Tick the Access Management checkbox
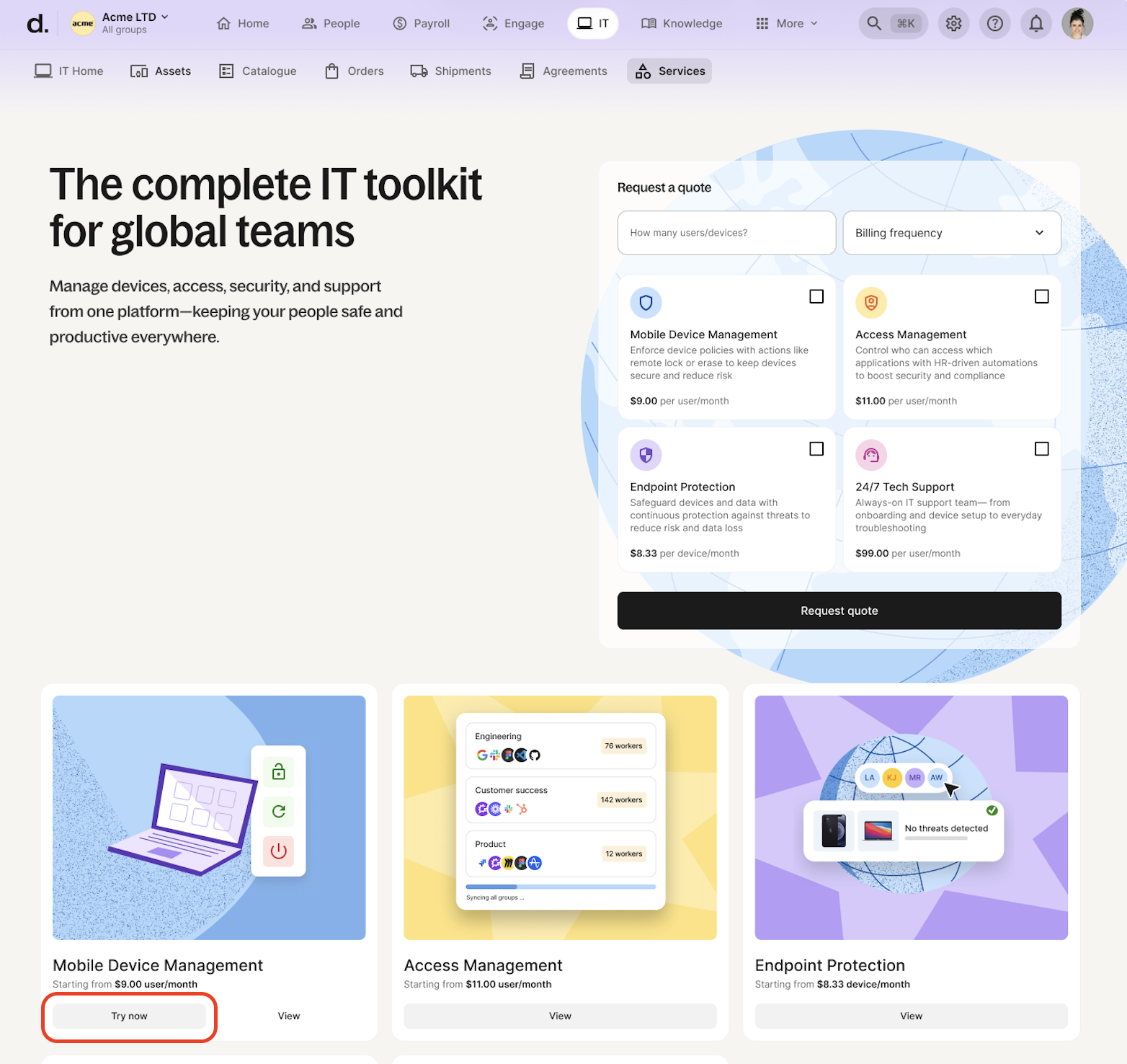1127x1064 pixels. pos(1041,296)
